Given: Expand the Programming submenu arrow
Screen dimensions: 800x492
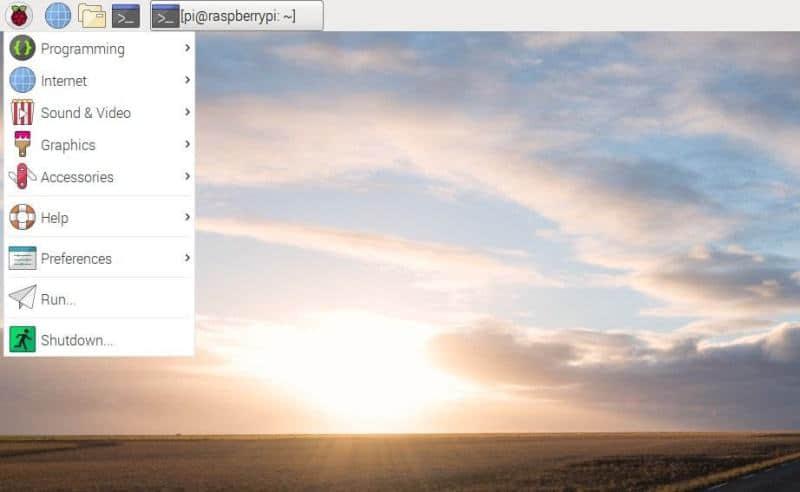Looking at the screenshot, I should click(x=187, y=48).
